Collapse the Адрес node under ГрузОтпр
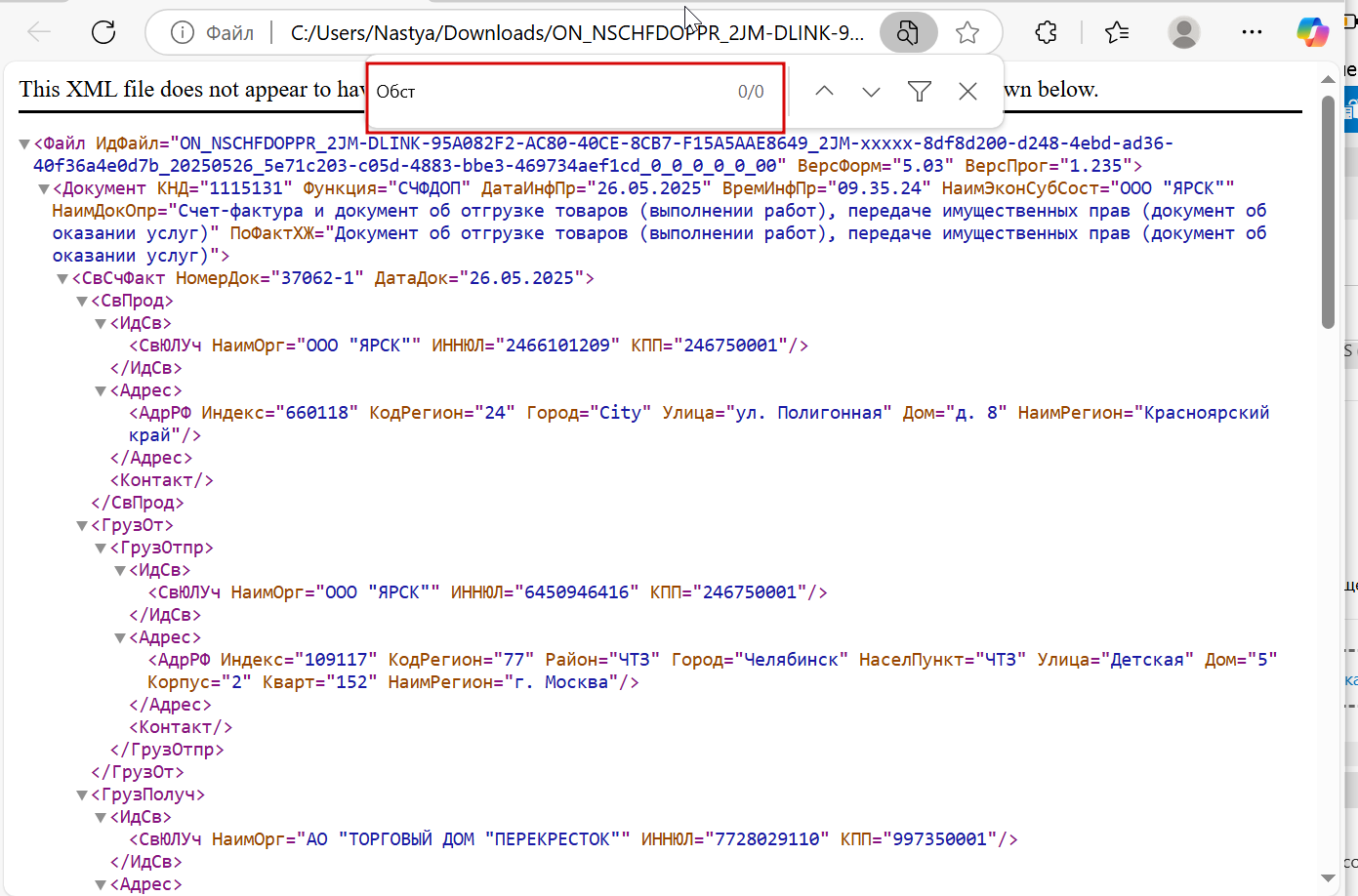Viewport: 1358px width, 896px height. coord(120,638)
